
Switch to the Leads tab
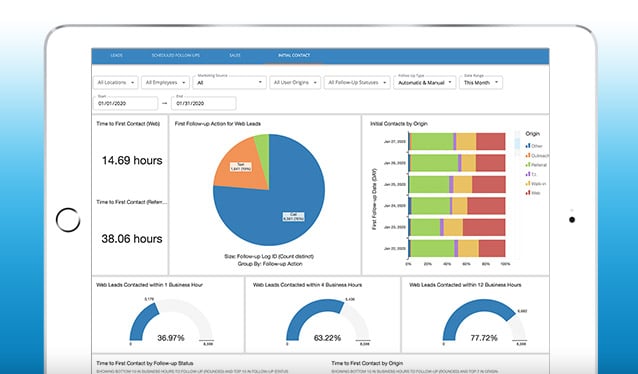tap(116, 55)
